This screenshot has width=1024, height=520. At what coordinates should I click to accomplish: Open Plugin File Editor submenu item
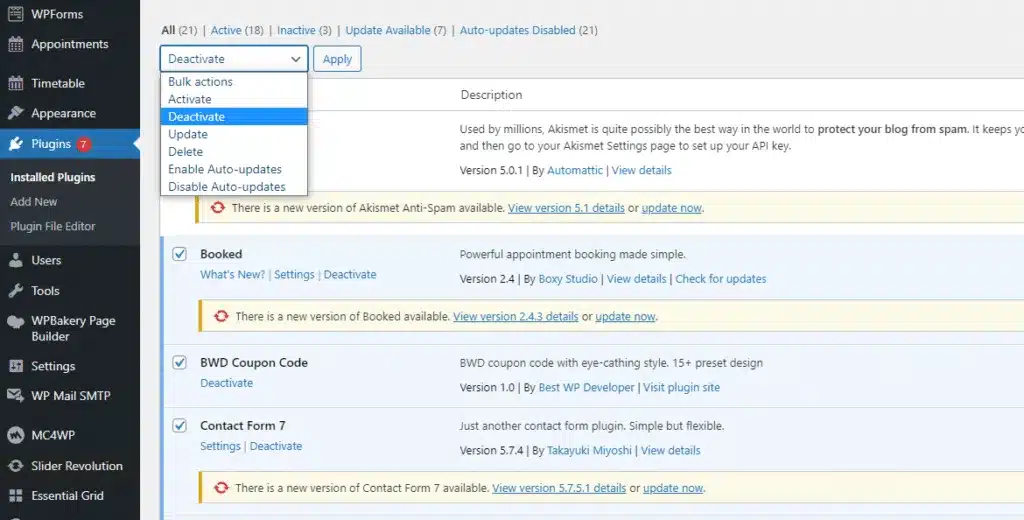click(x=53, y=227)
